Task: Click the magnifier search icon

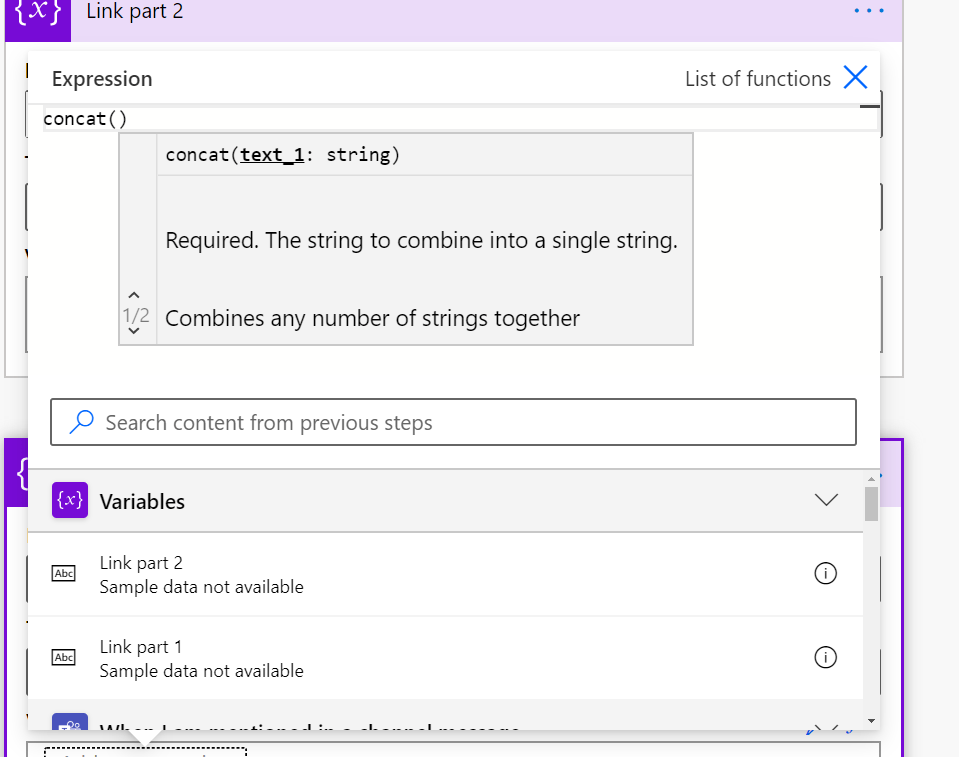Action: pyautogui.click(x=82, y=423)
